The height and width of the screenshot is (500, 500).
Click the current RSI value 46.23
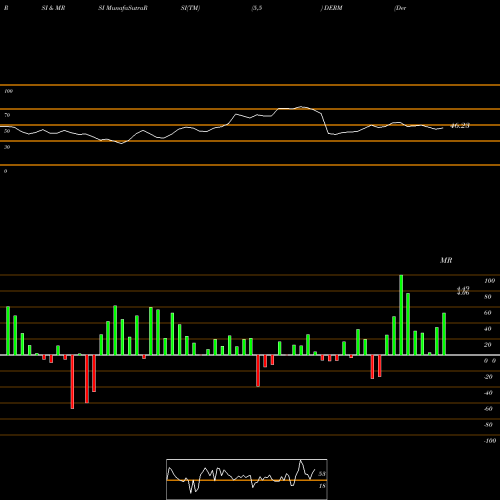(460, 126)
